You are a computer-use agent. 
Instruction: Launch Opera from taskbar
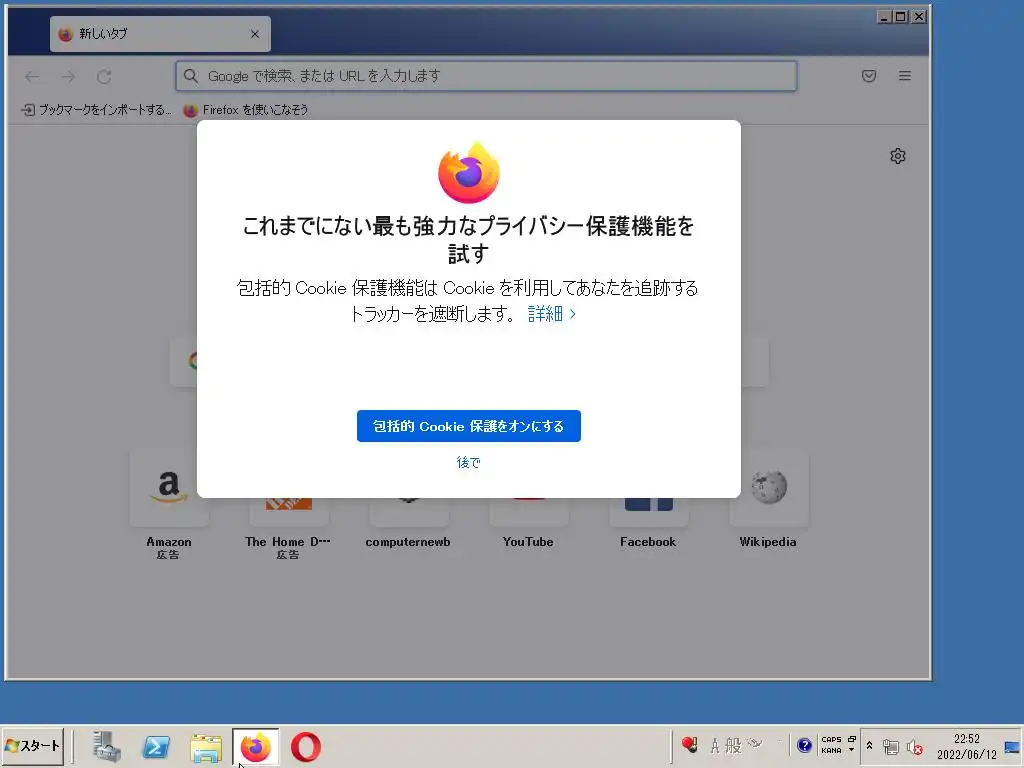(x=306, y=746)
